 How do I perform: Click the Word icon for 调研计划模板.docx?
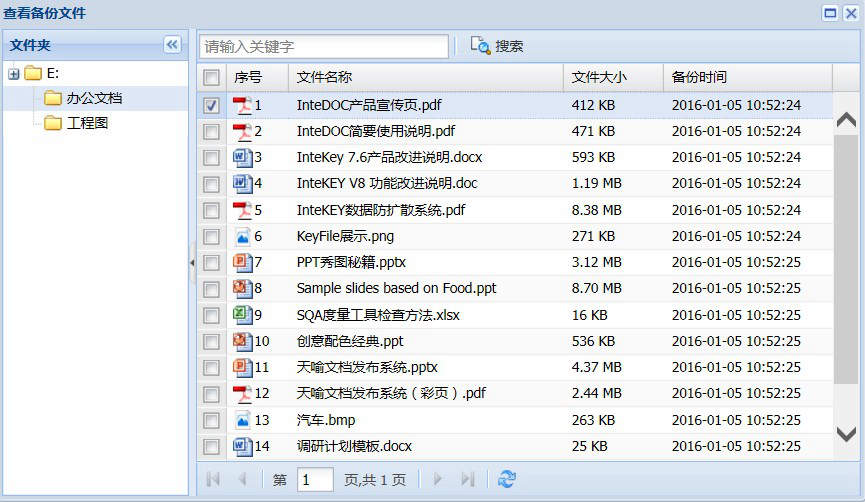pos(242,446)
